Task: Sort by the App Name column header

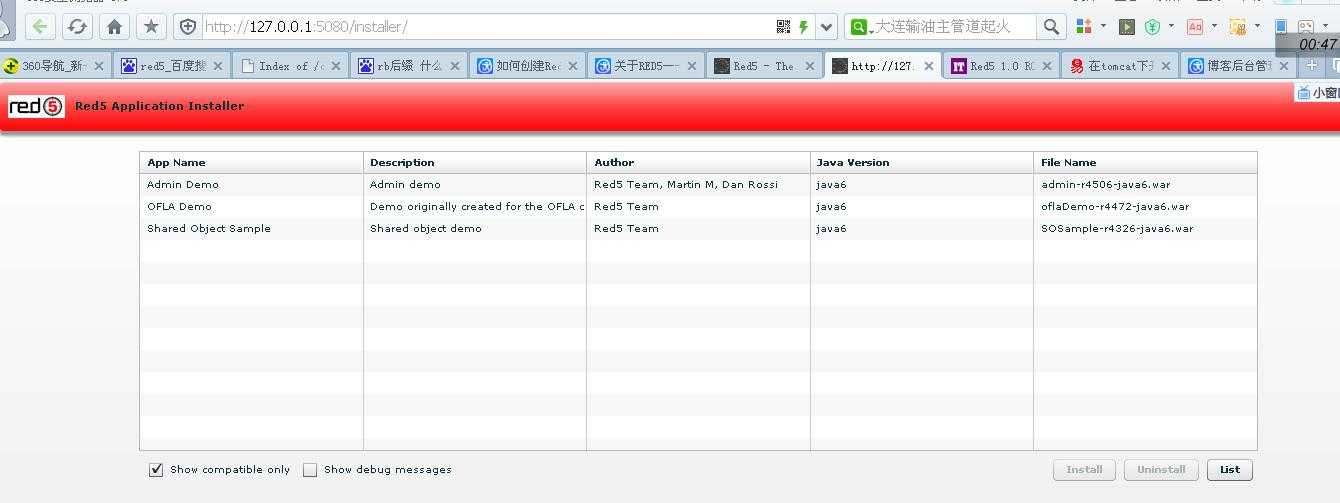Action: (251, 162)
